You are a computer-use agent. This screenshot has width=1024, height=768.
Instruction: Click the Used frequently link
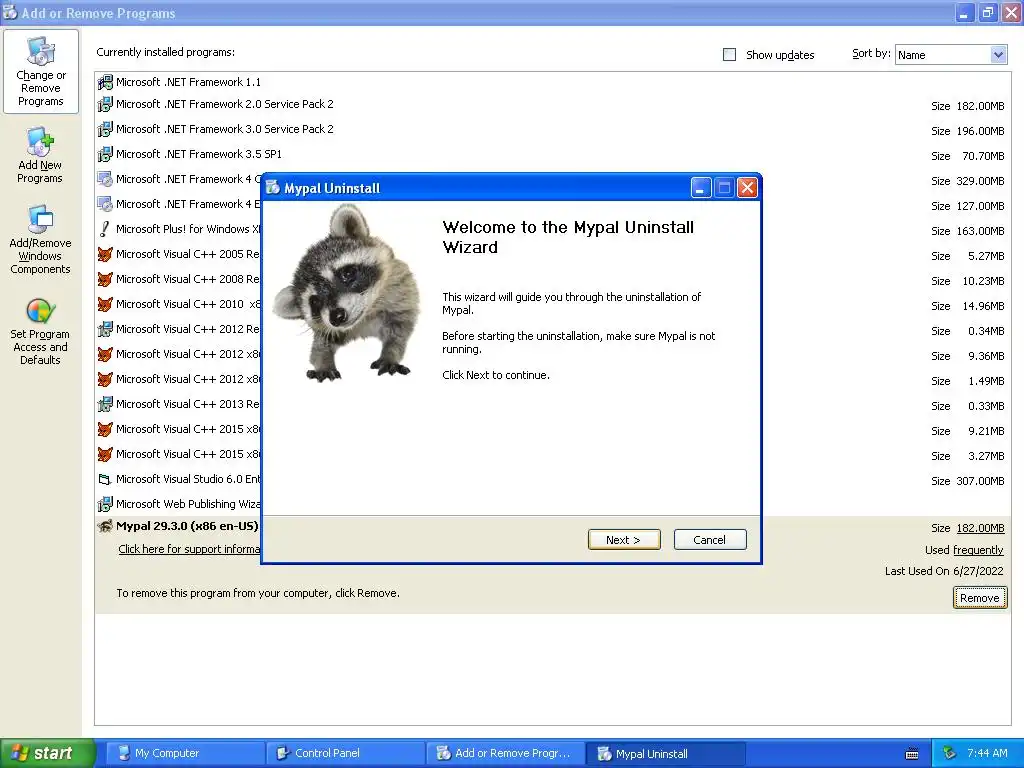tap(978, 551)
